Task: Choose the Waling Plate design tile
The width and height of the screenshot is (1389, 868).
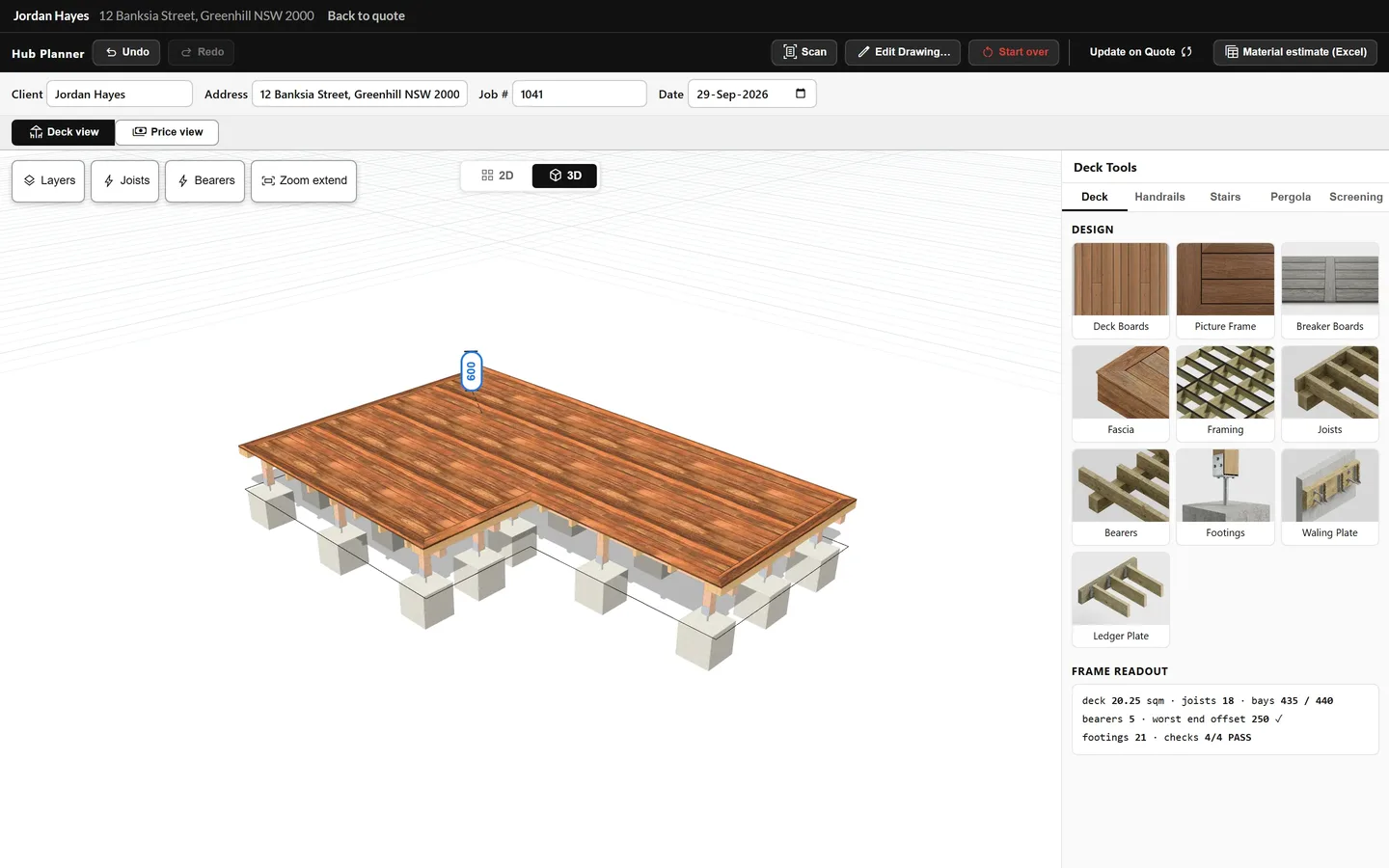Action: (x=1330, y=497)
